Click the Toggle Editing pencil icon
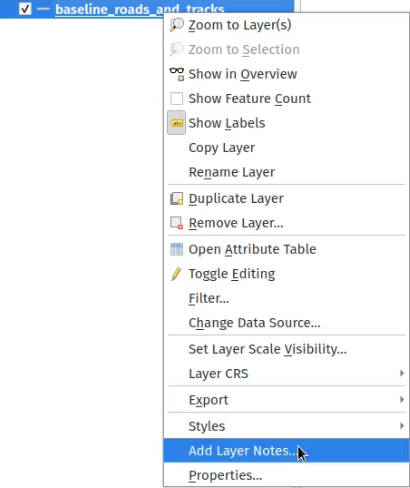This screenshot has height=488, width=410. click(x=176, y=274)
